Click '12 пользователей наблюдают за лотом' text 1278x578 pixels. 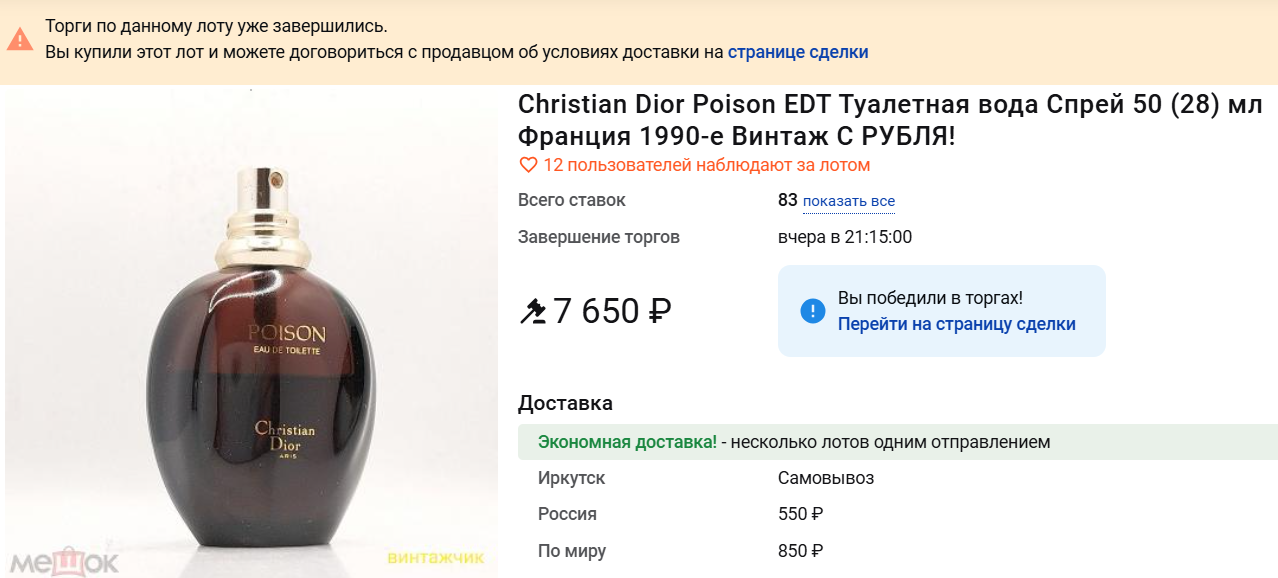point(706,165)
